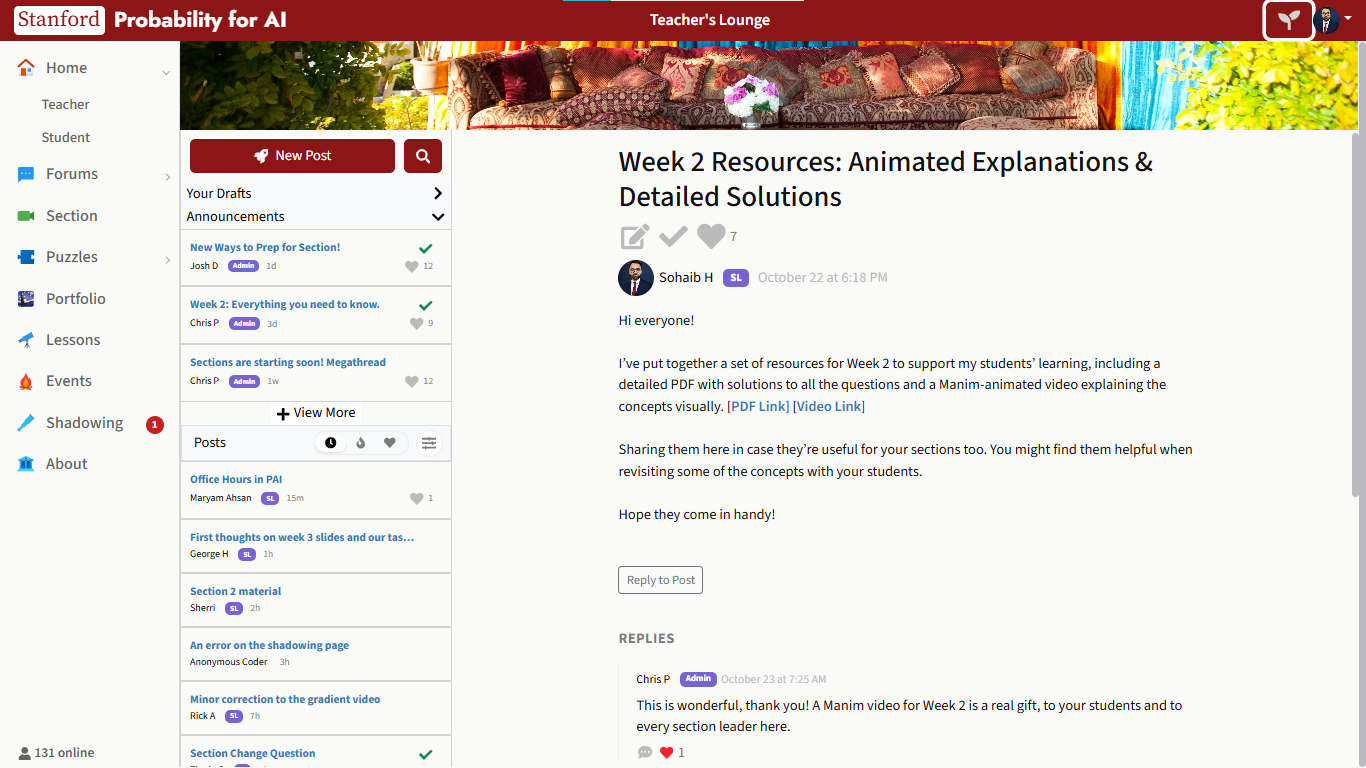Screen dimensions: 1366x768
Task: Sort posts by most recent clock
Action: (331, 443)
